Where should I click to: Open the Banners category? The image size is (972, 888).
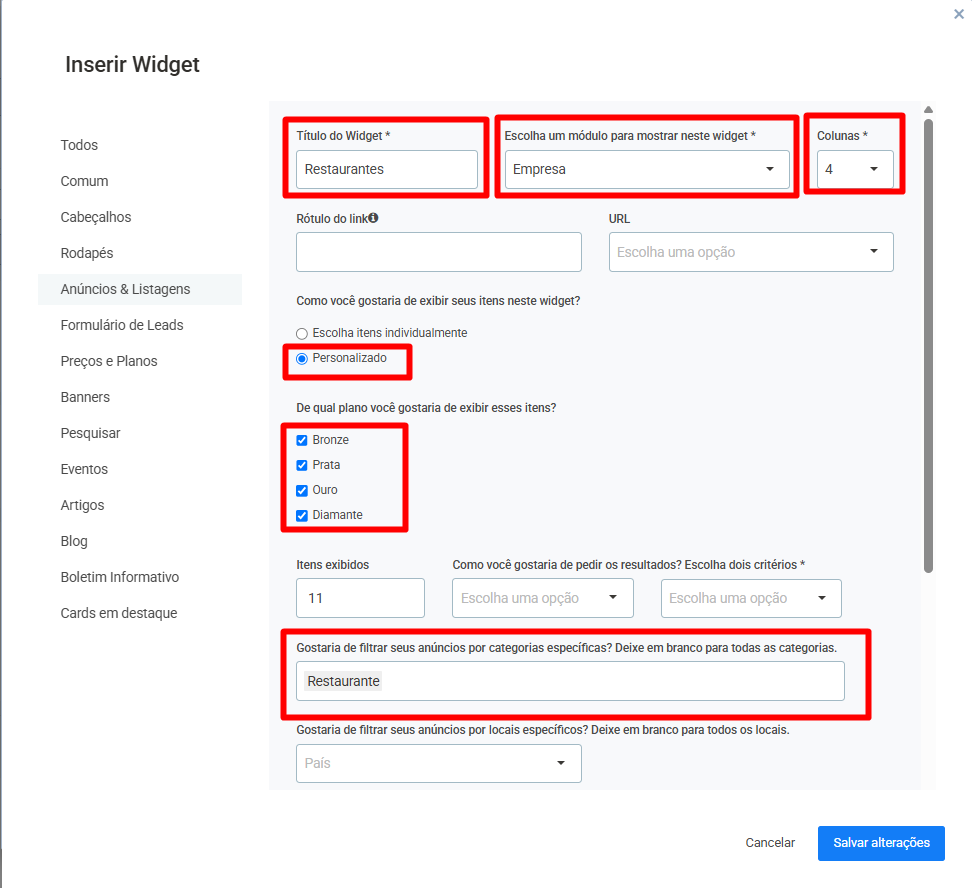click(86, 397)
